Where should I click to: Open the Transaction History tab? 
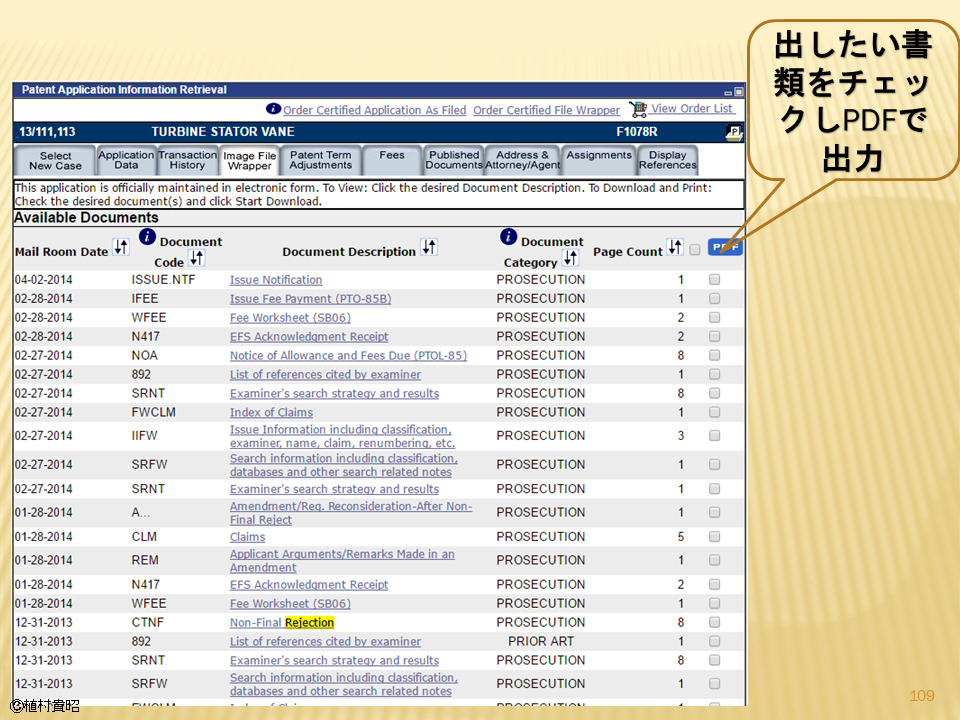point(187,160)
